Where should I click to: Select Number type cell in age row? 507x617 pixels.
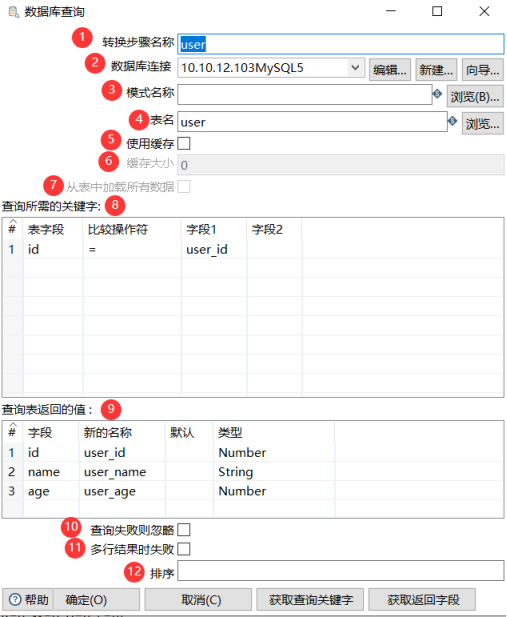tap(274, 491)
